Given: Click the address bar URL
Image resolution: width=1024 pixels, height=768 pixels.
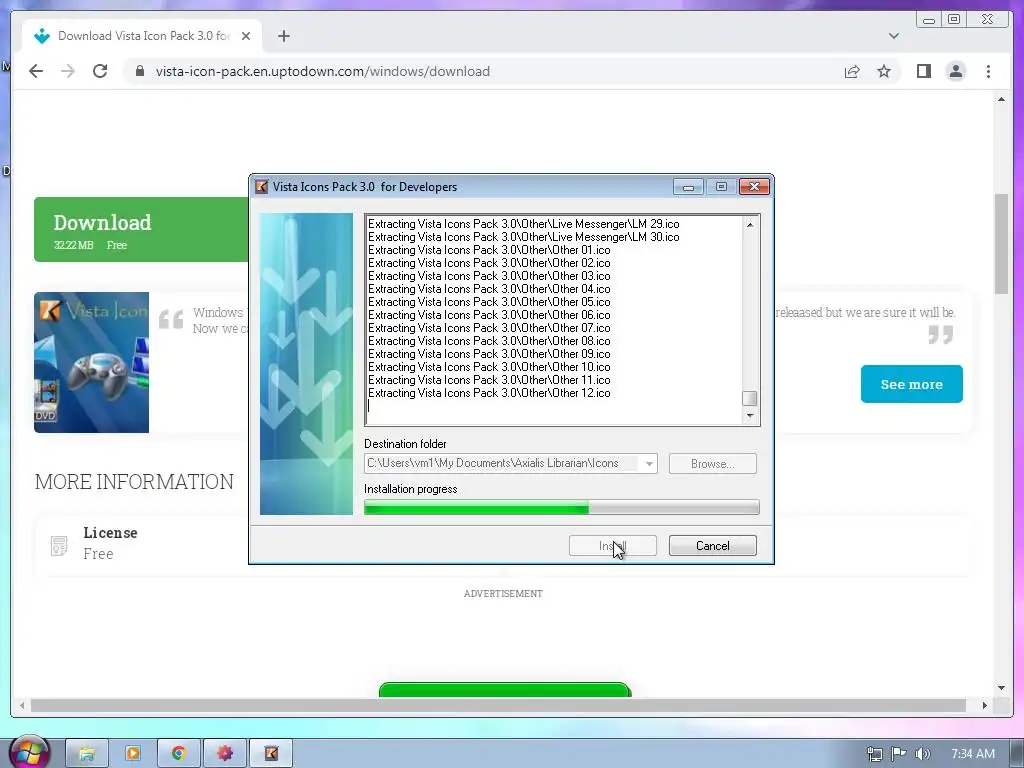Looking at the screenshot, I should [323, 71].
